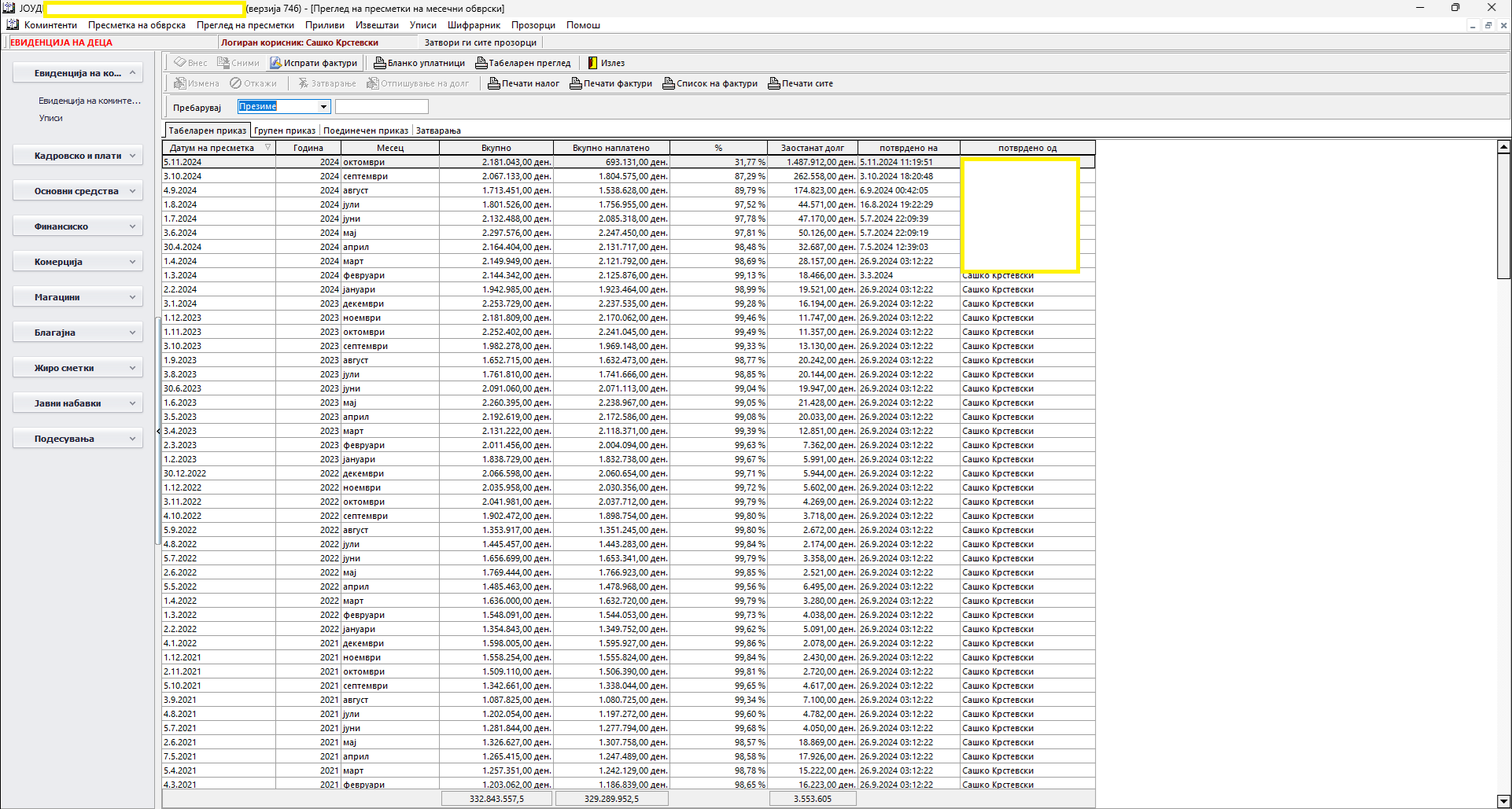
Task: Click the Измена edit icon
Action: pos(180,83)
